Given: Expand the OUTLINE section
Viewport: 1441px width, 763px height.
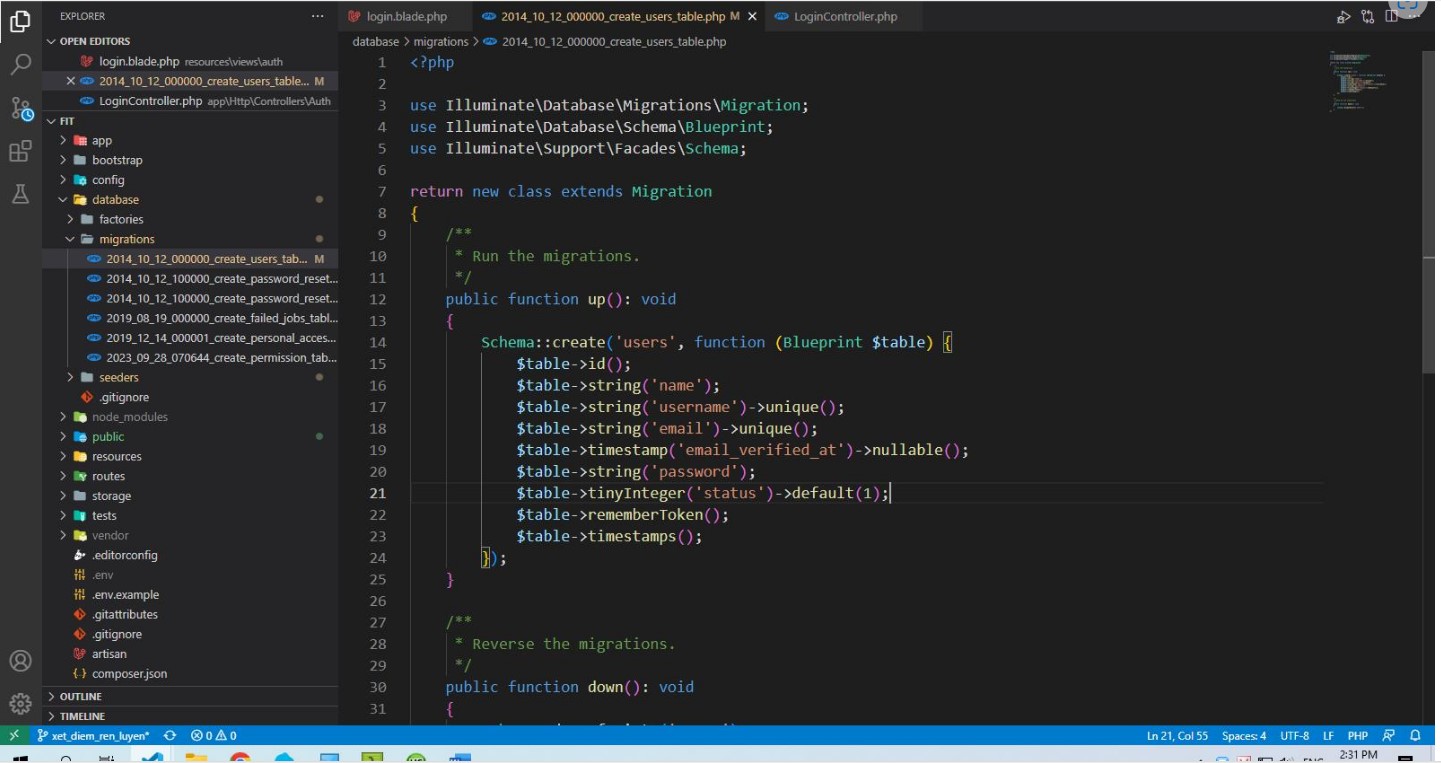Looking at the screenshot, I should [80, 697].
